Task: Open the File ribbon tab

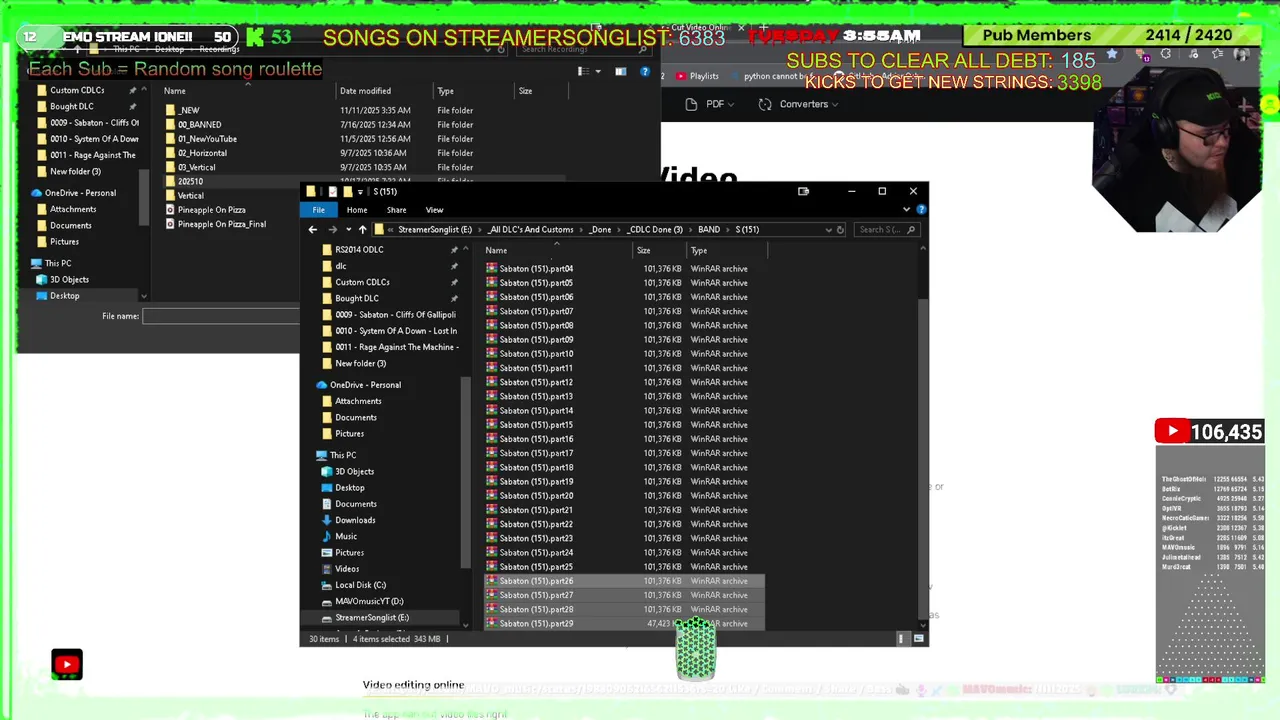Action: [318, 210]
